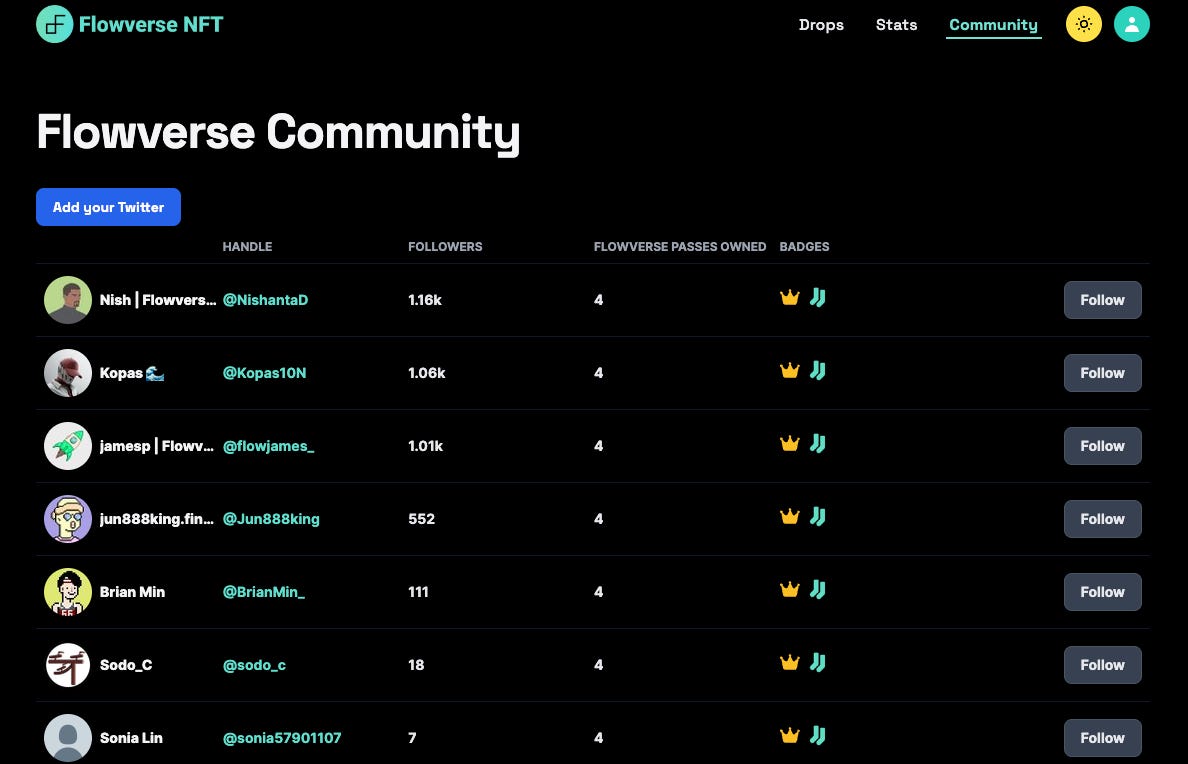1188x764 pixels.
Task: Click the green badge on Brian Min's row
Action: [x=818, y=589]
